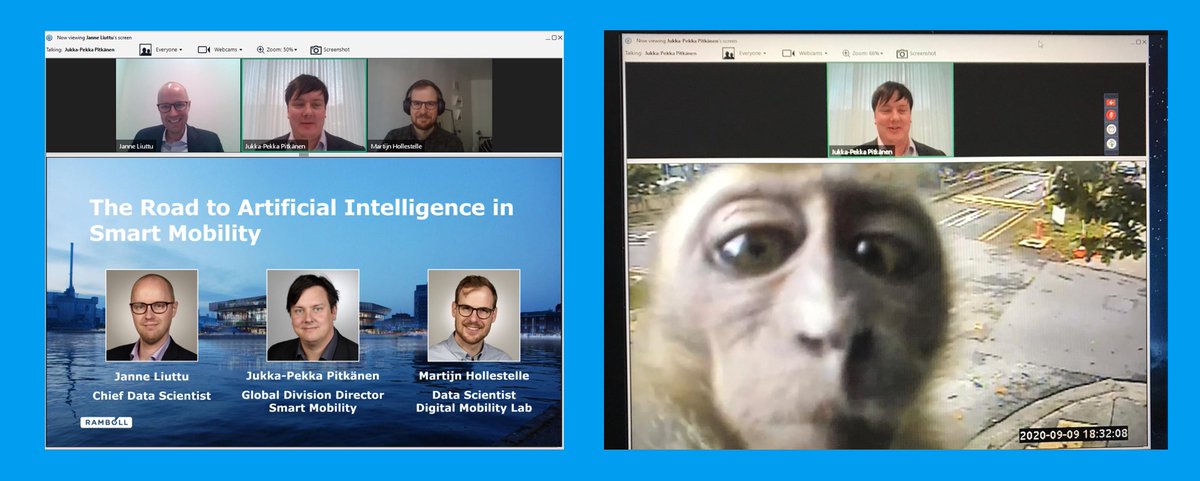Click the screen icon on the side control panel

(x=1111, y=130)
